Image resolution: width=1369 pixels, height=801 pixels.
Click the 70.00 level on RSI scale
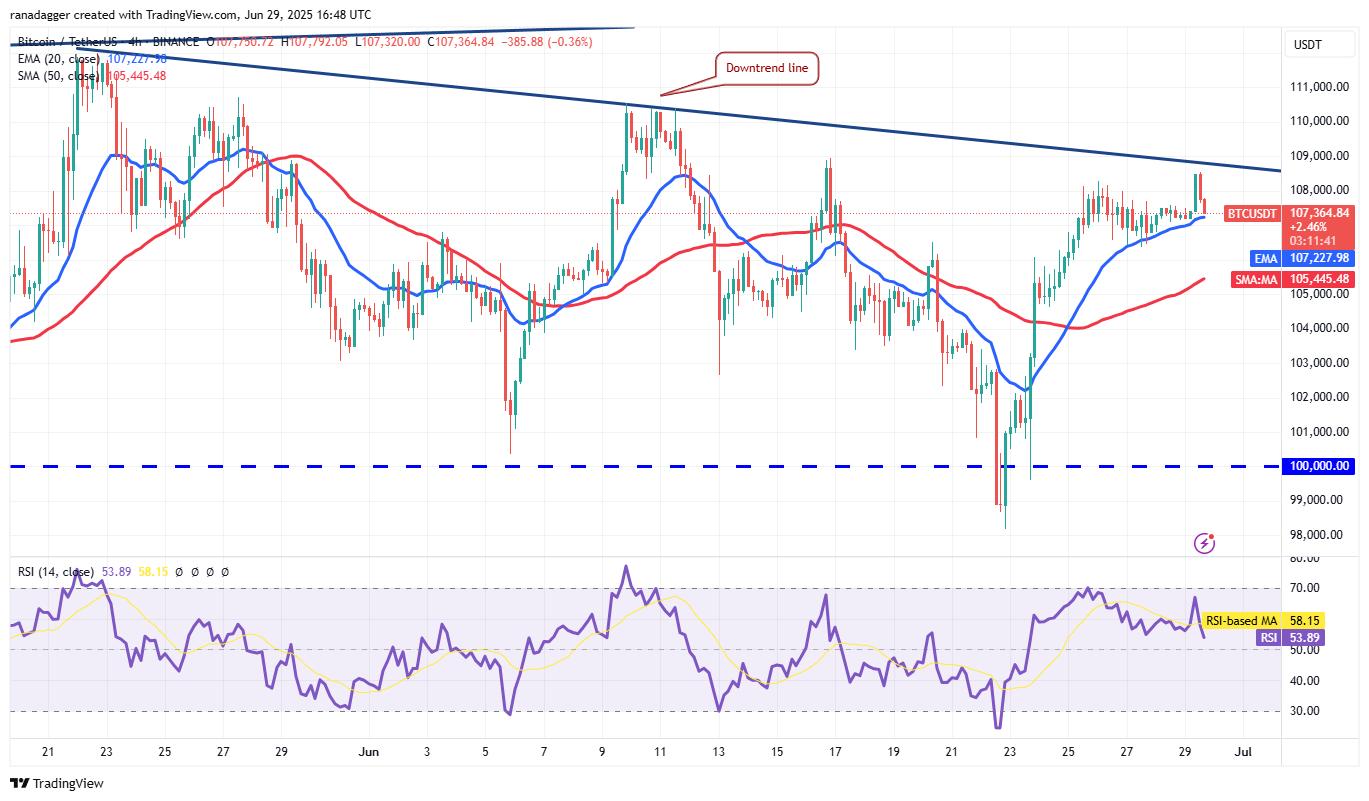click(x=1304, y=588)
